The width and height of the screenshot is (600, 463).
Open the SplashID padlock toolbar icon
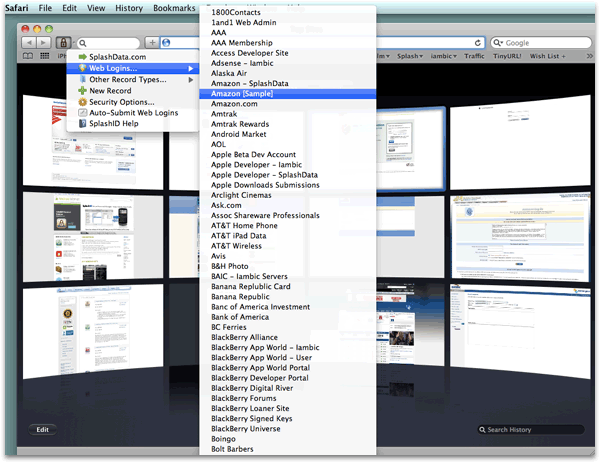click(x=64, y=42)
